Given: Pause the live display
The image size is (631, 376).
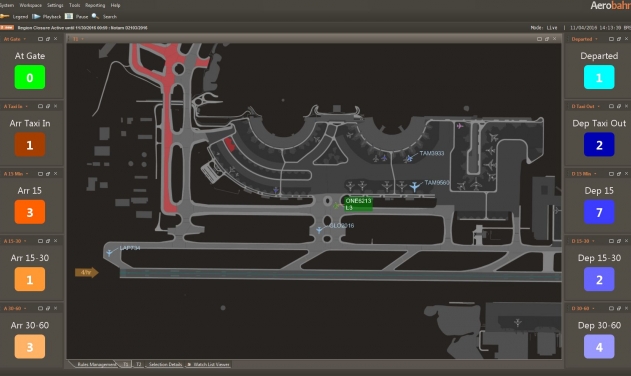Looking at the screenshot, I should click(x=69, y=17).
